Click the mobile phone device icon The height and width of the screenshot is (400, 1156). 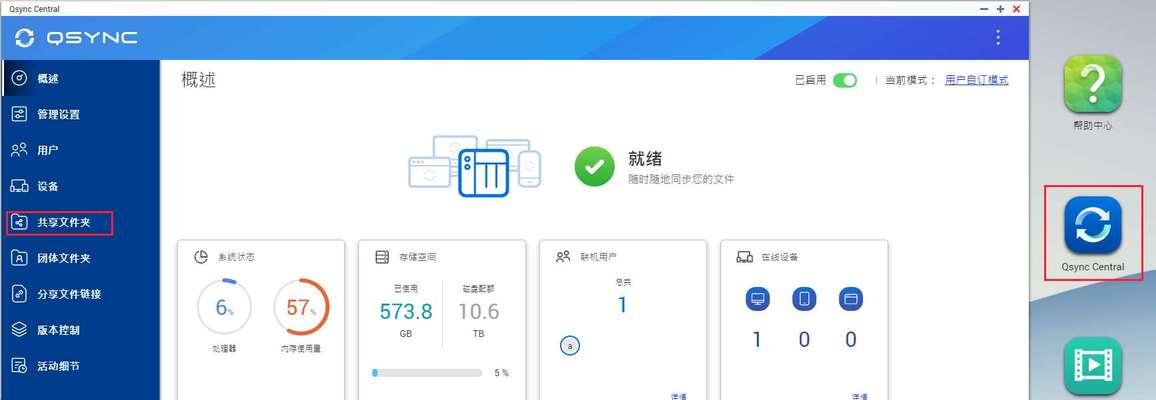point(804,299)
